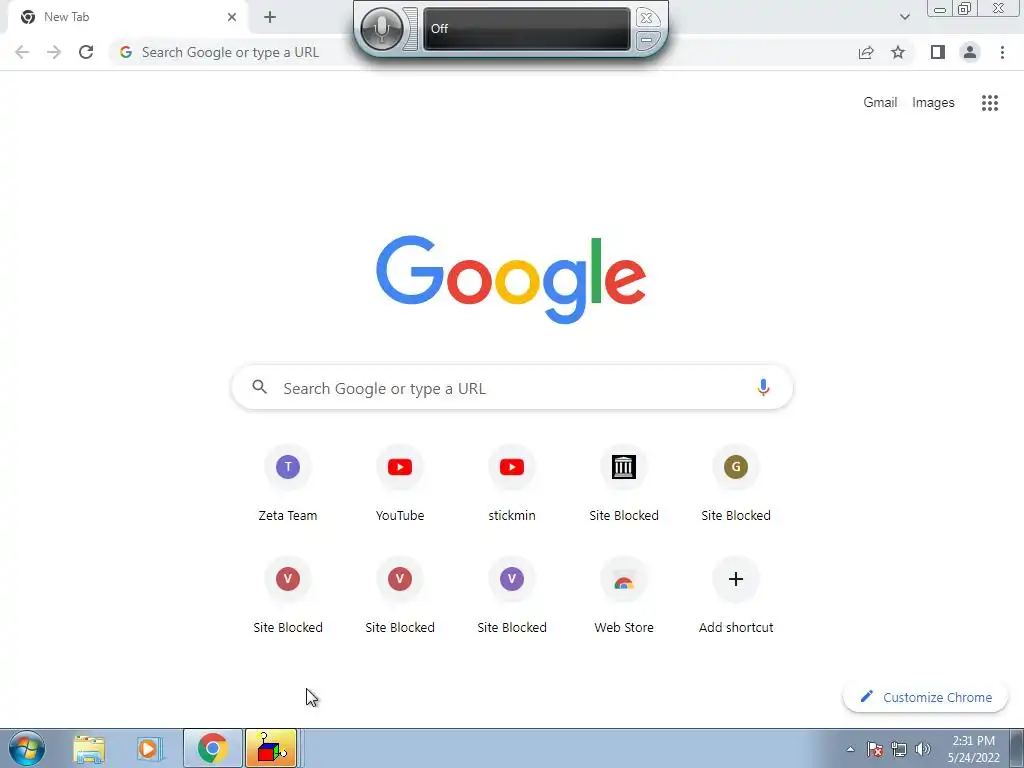The image size is (1024, 768).
Task: Open Images link
Action: (933, 103)
